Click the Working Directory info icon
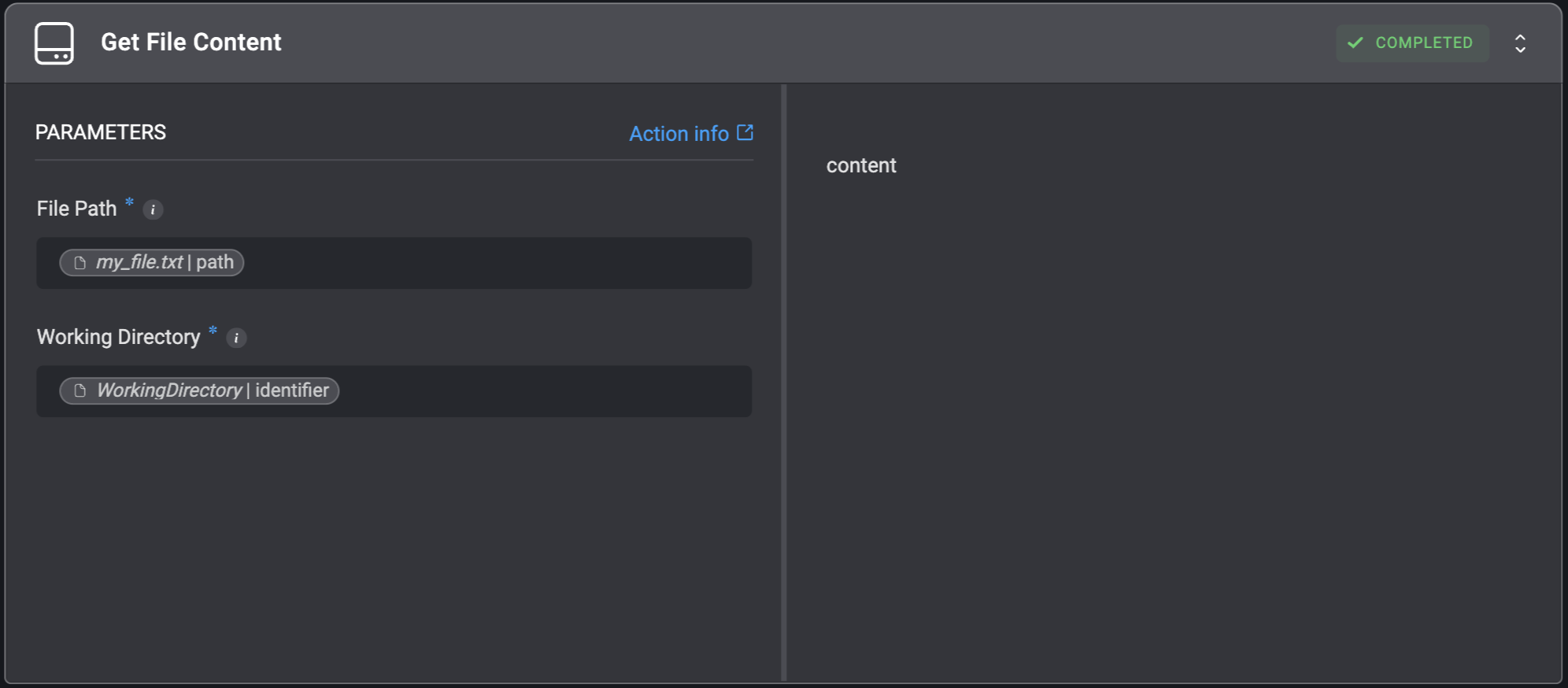Screen dimensions: 1568x688 pyautogui.click(x=236, y=338)
